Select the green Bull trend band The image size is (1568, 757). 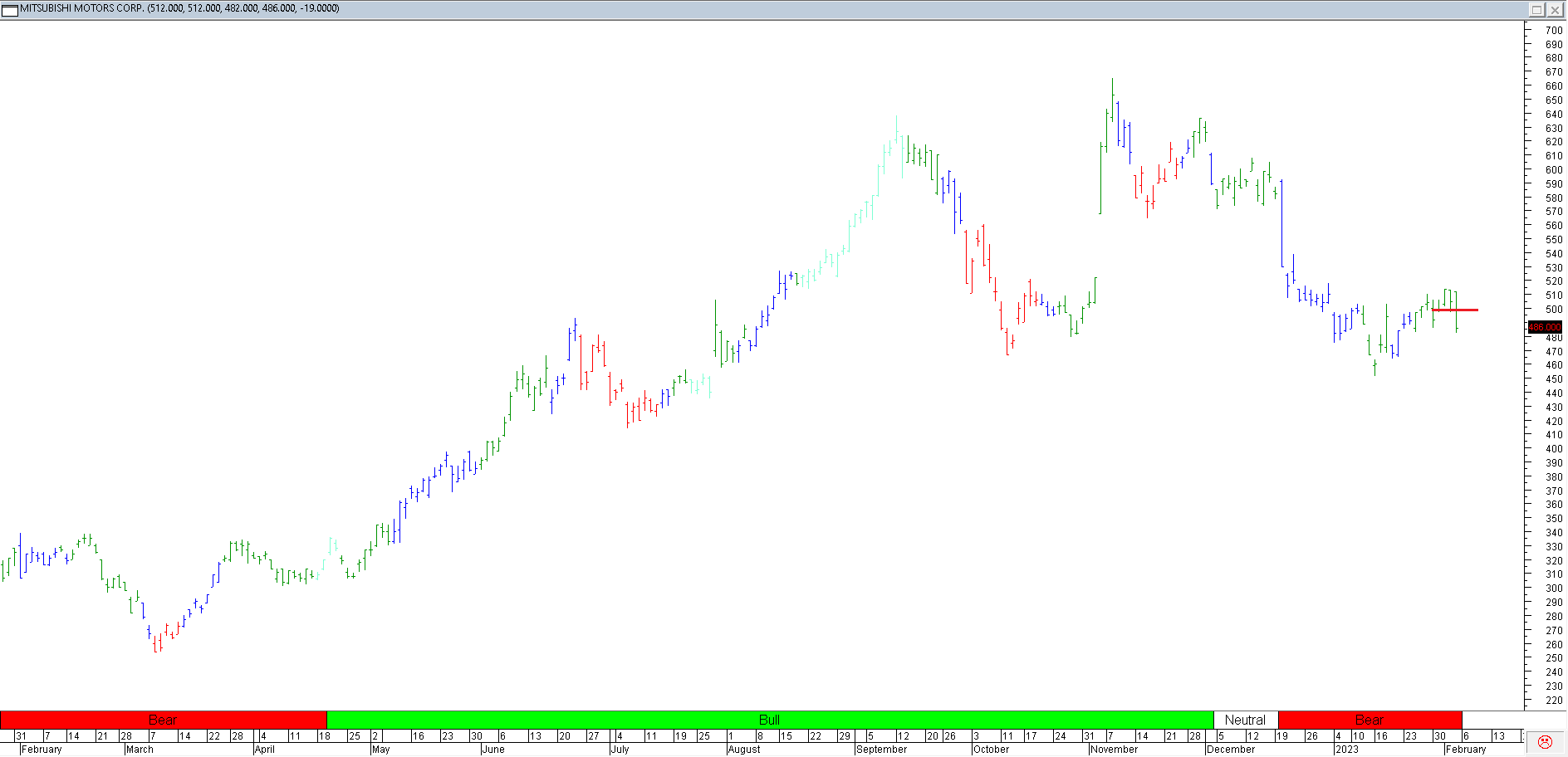pyautogui.click(x=770, y=720)
